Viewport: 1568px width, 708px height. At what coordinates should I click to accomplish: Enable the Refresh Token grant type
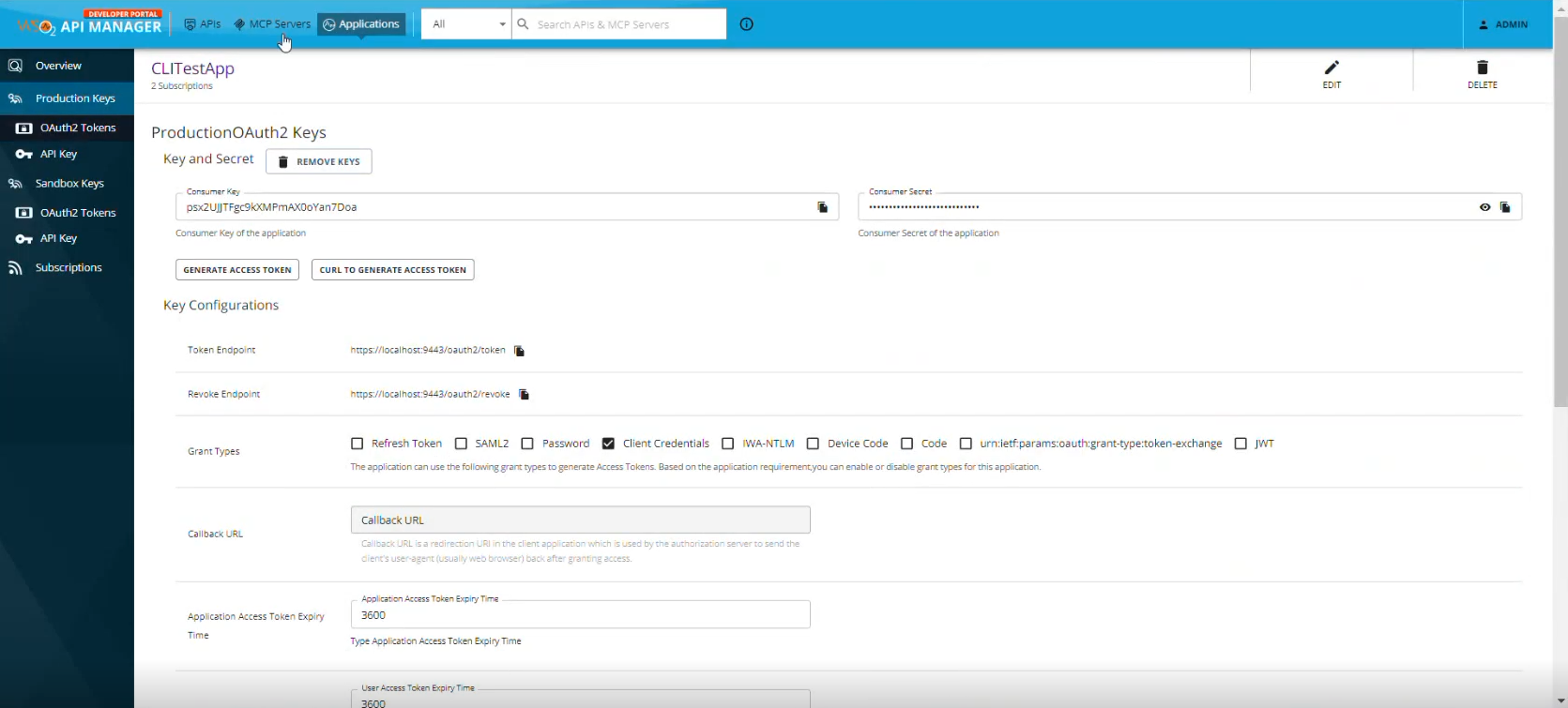point(357,444)
